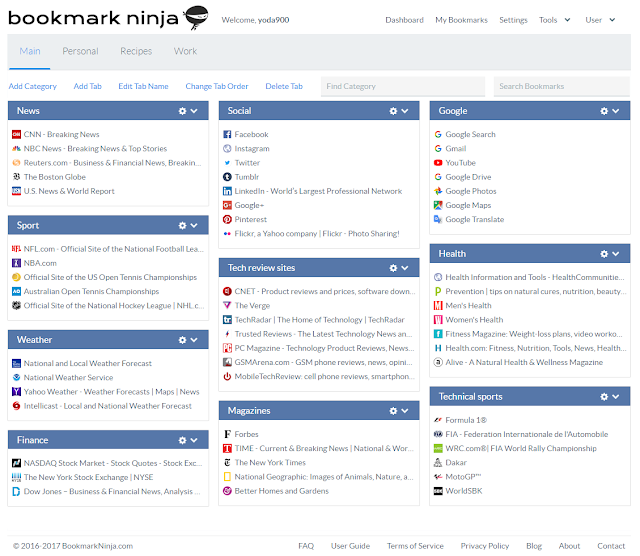Click the Men's Health favicon icon
This screenshot has height=556, width=640.
coord(438,305)
